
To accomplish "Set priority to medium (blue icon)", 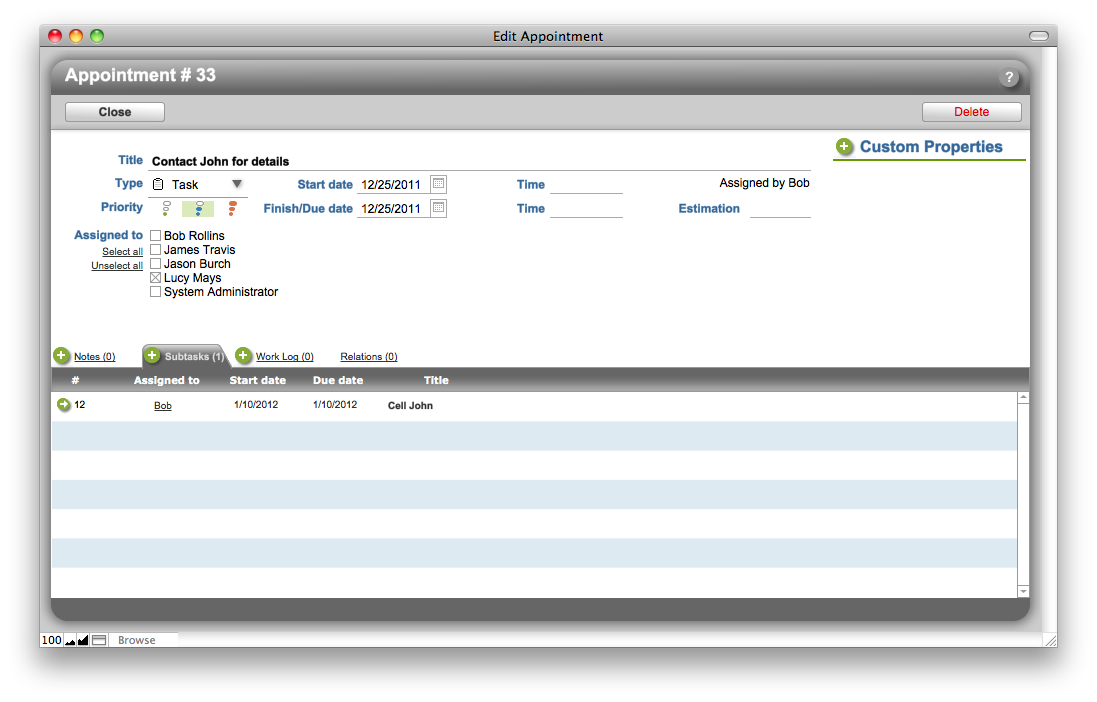I will (199, 208).
